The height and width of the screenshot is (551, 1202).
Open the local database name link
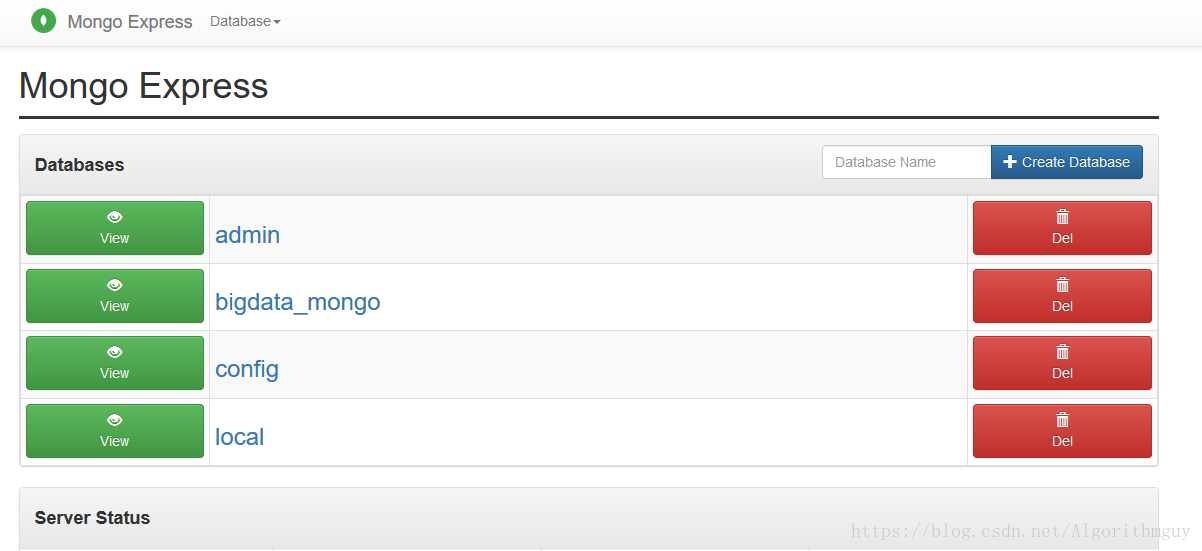[240, 437]
